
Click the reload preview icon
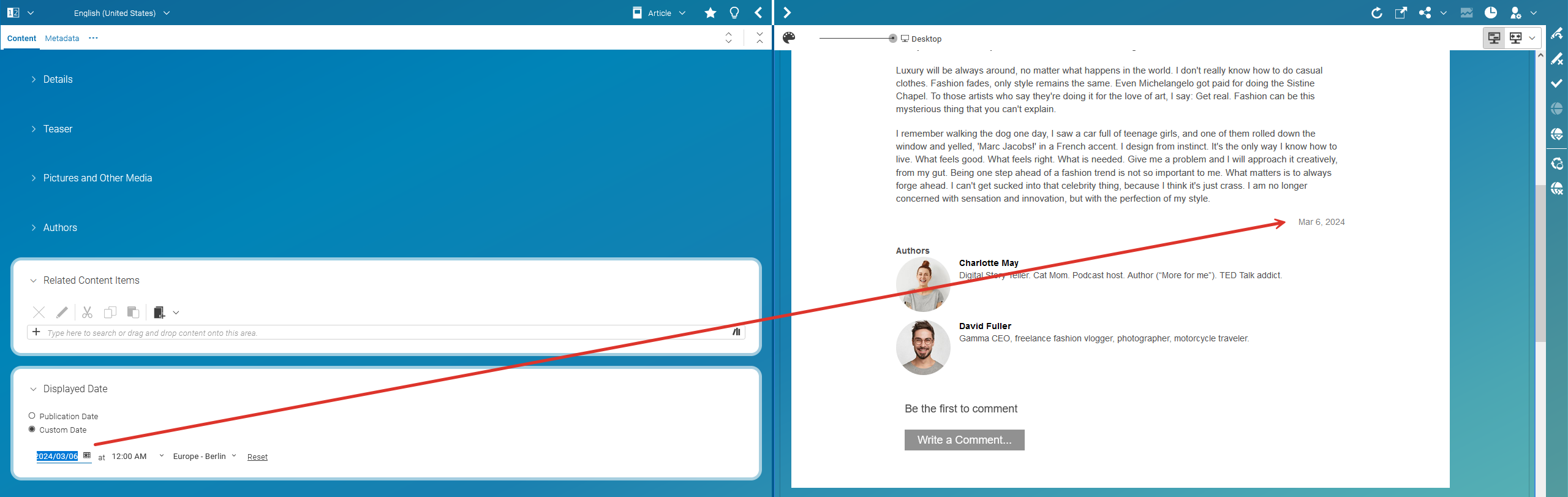click(x=1376, y=13)
